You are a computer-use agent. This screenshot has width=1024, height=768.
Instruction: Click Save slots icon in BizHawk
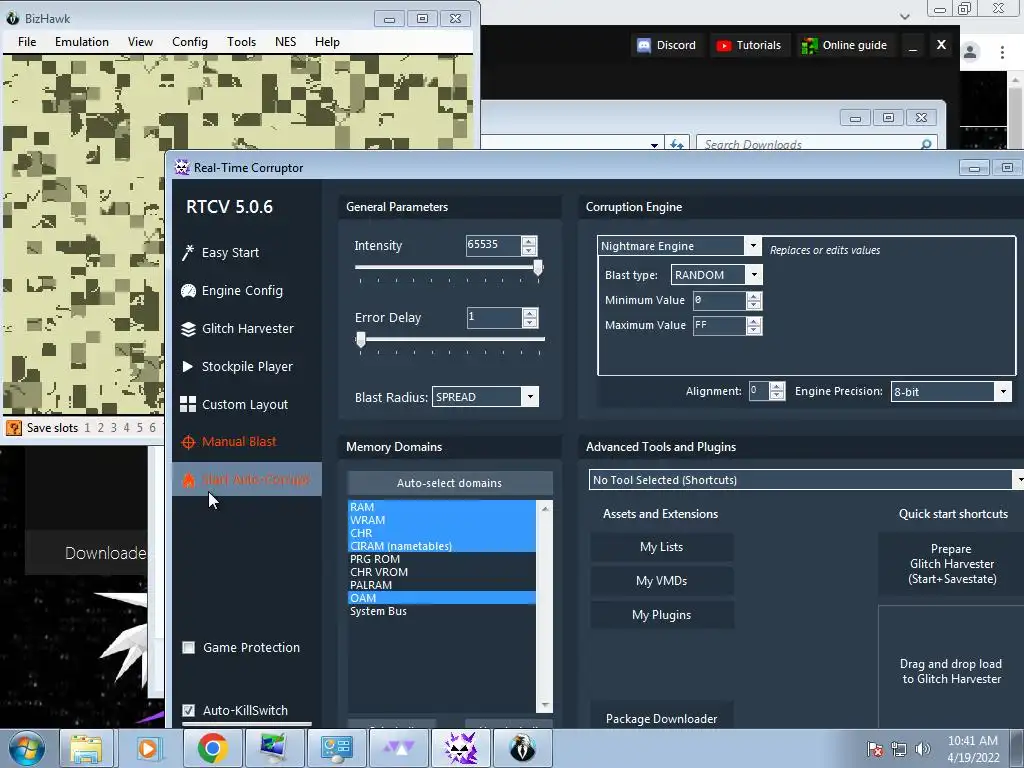pyautogui.click(x=14, y=428)
